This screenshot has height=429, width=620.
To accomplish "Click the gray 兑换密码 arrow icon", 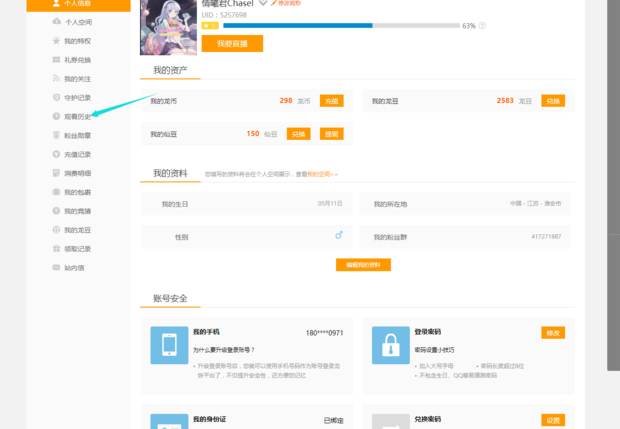I will (391, 421).
